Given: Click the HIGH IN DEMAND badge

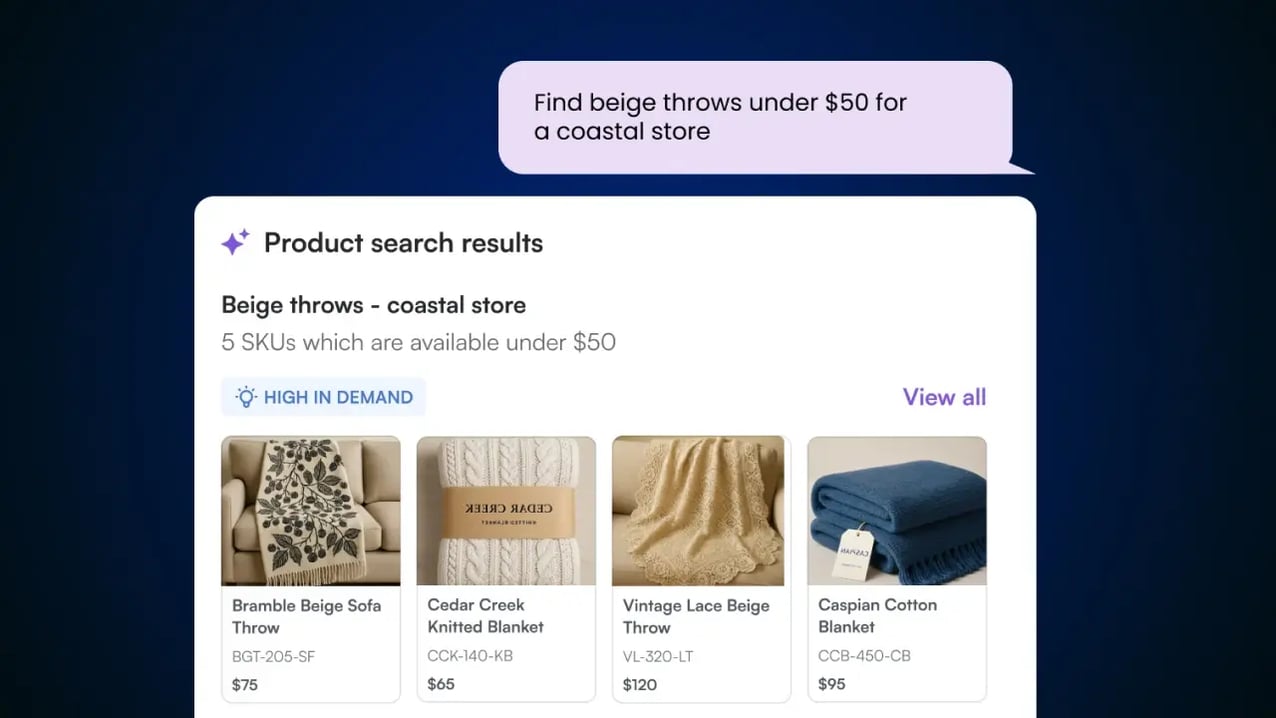Looking at the screenshot, I should coord(324,397).
